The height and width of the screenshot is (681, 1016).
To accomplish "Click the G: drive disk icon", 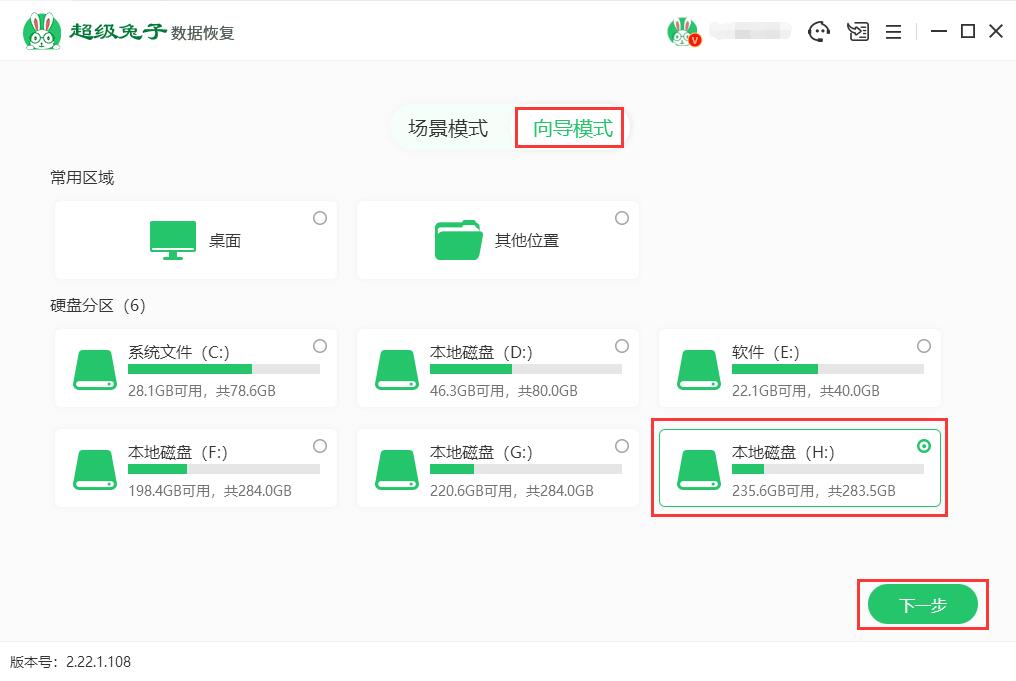I will tap(397, 469).
